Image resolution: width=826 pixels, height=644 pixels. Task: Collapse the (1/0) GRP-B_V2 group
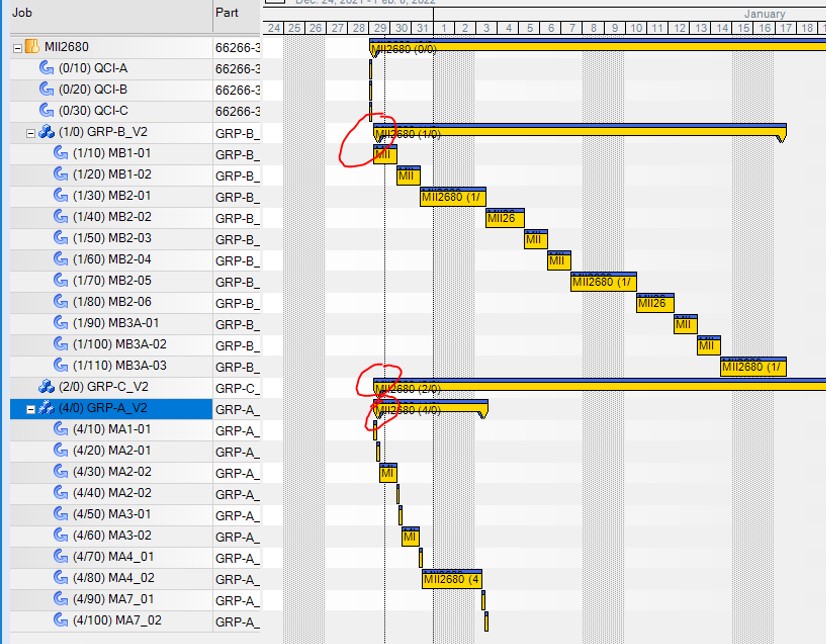coord(31,133)
